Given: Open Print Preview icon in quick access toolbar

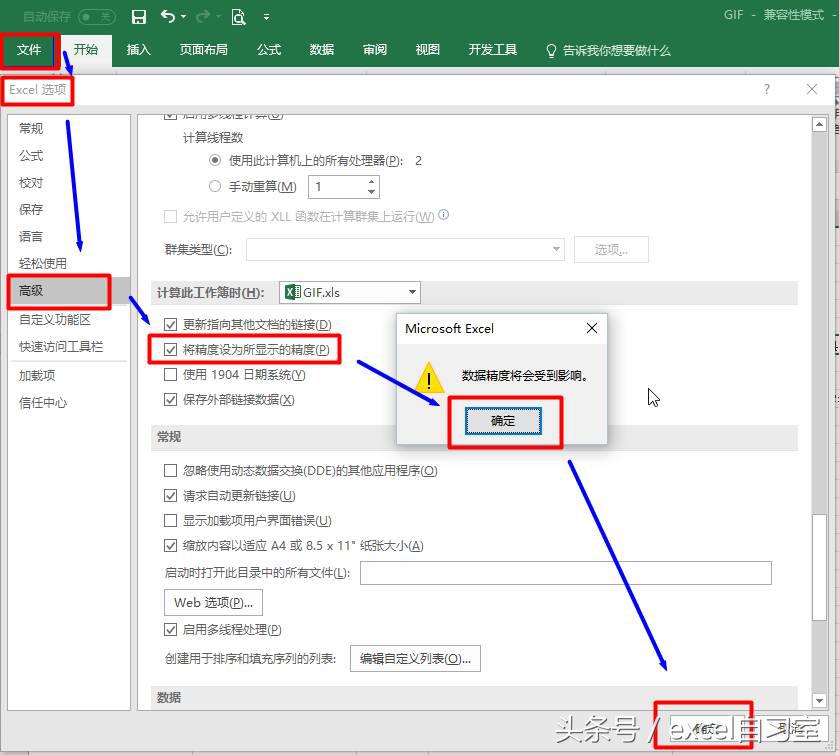Looking at the screenshot, I should [238, 17].
